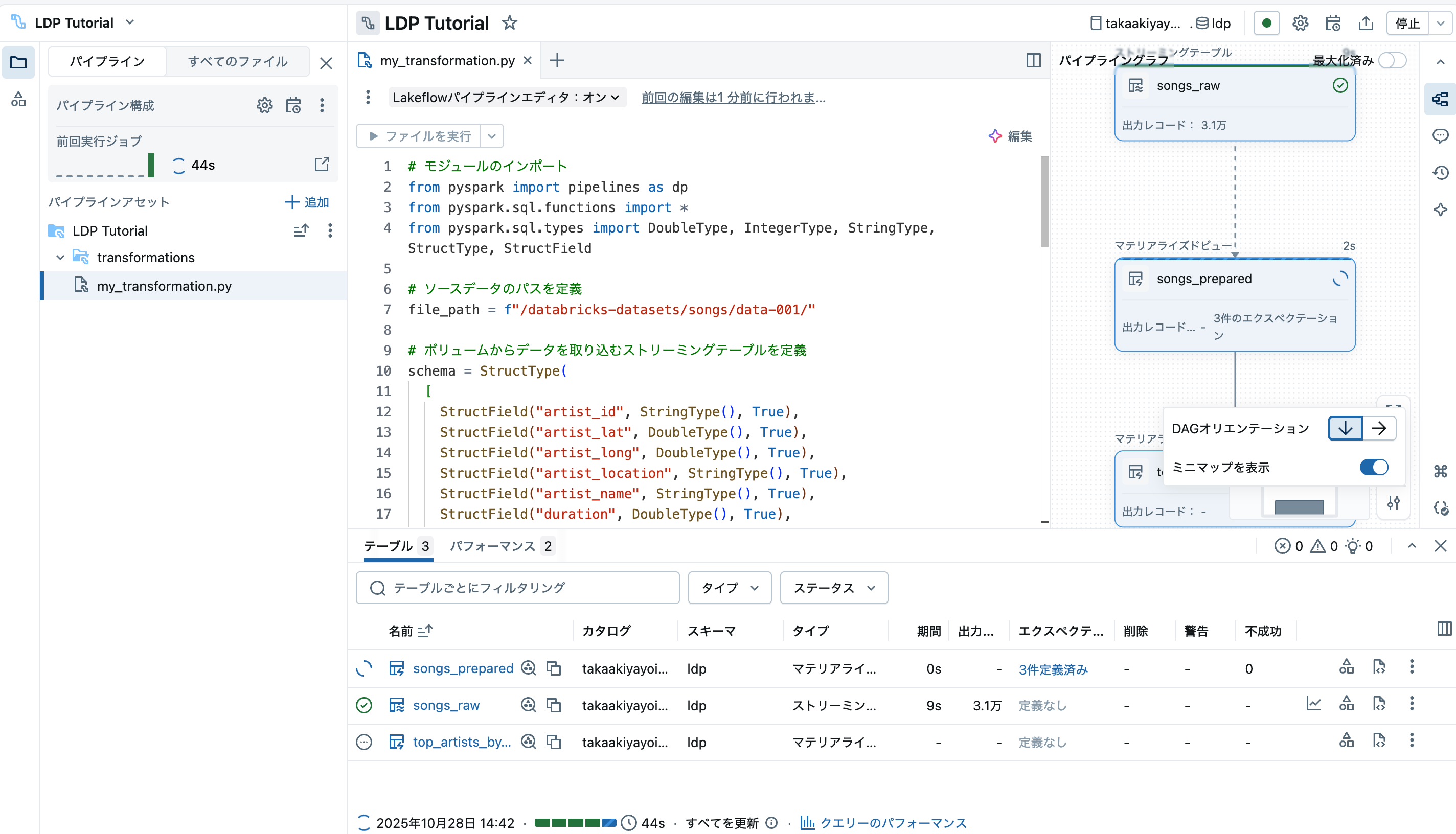Open the comments icon in the right sidebar
Image resolution: width=1456 pixels, height=834 pixels.
tap(1442, 136)
